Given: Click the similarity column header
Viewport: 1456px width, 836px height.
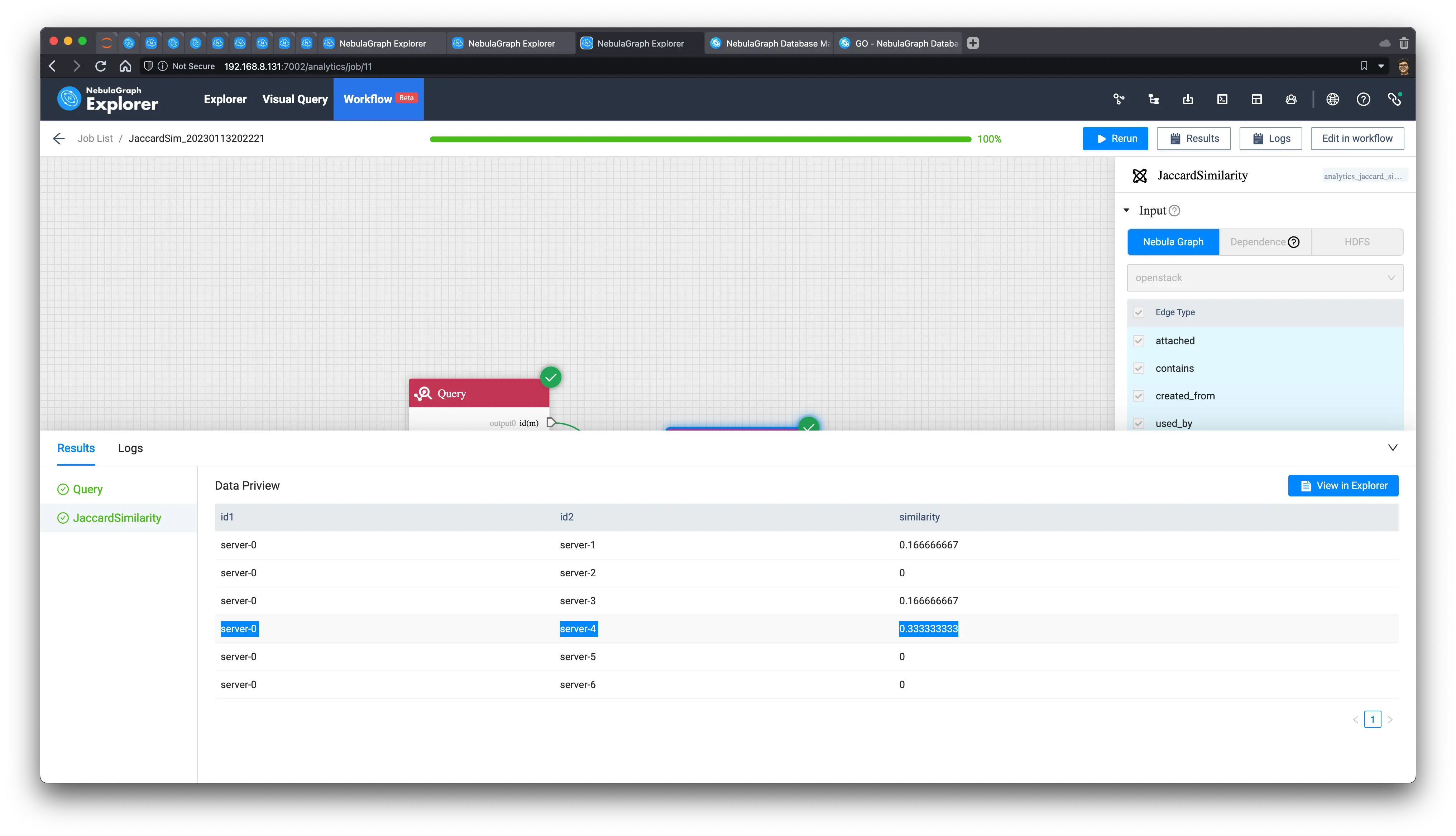Looking at the screenshot, I should [x=919, y=517].
